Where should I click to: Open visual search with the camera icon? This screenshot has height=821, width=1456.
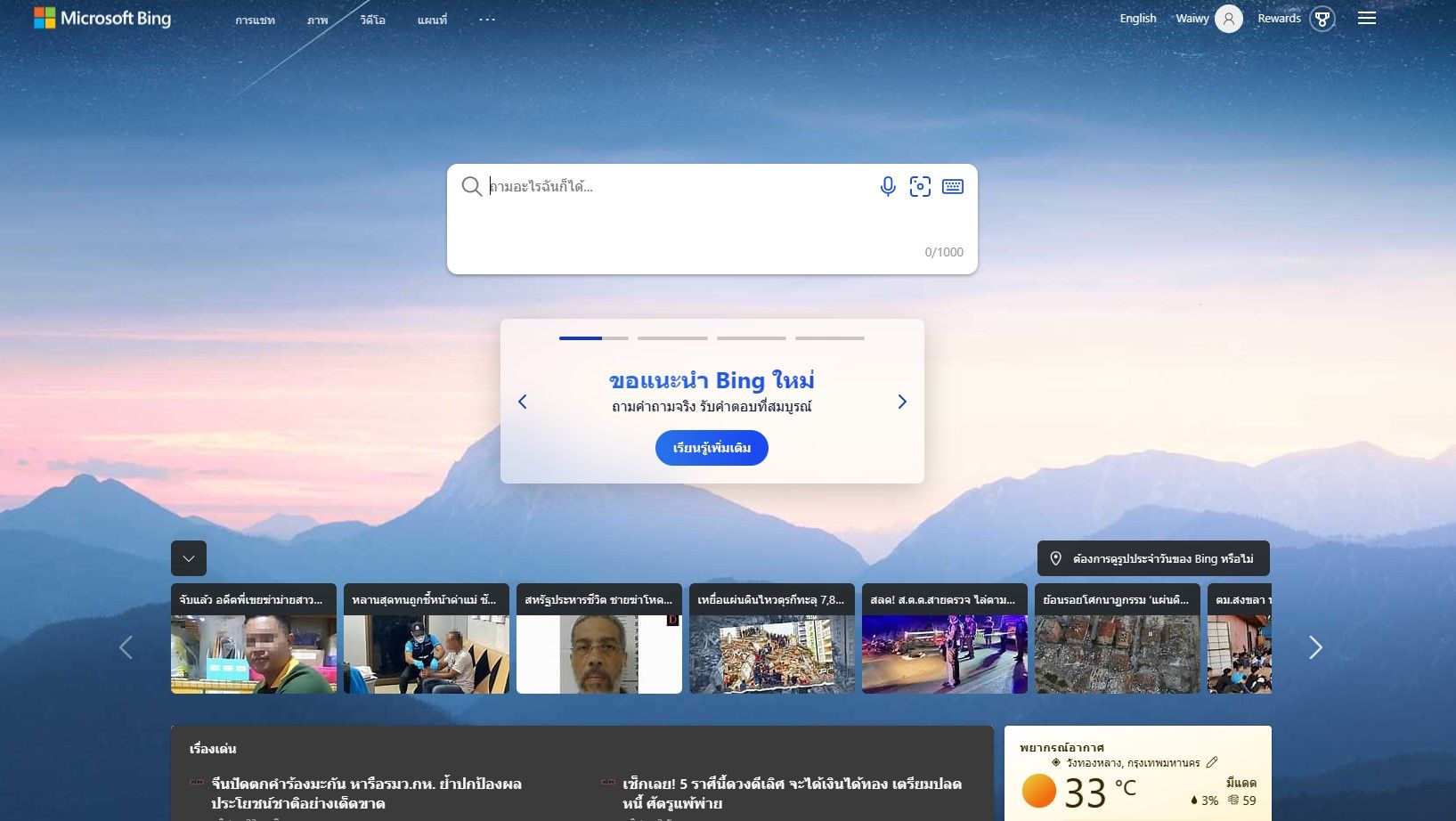click(x=920, y=186)
